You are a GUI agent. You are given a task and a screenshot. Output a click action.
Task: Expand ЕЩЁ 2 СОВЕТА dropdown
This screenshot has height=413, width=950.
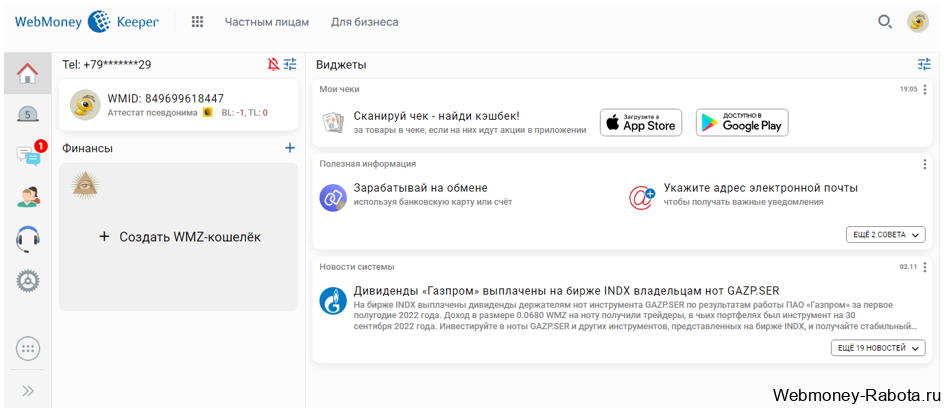point(886,234)
